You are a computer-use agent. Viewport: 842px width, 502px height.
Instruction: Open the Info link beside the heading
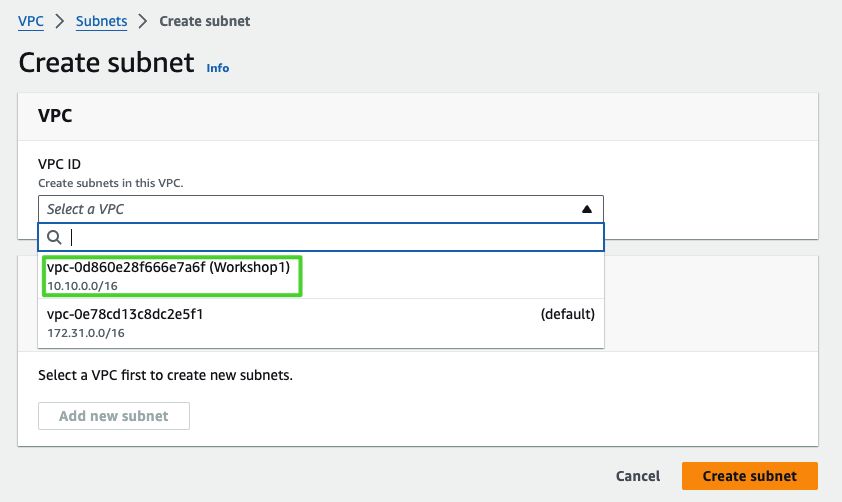click(217, 68)
